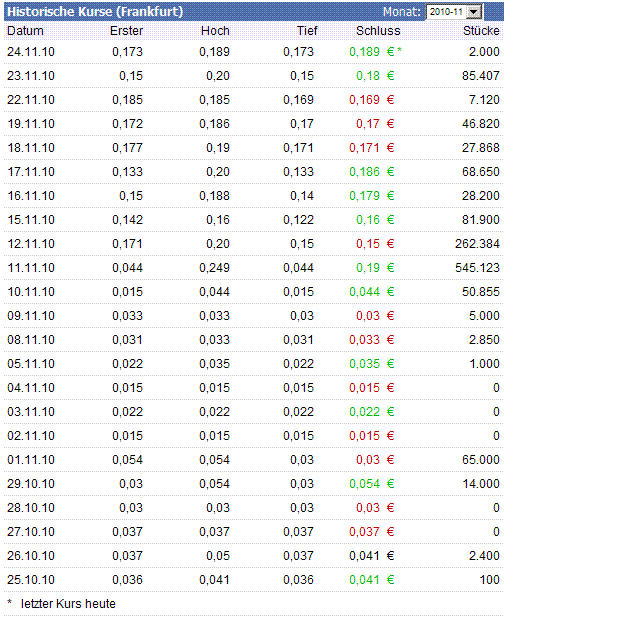Select the date cell 24.11.10

[31, 51]
